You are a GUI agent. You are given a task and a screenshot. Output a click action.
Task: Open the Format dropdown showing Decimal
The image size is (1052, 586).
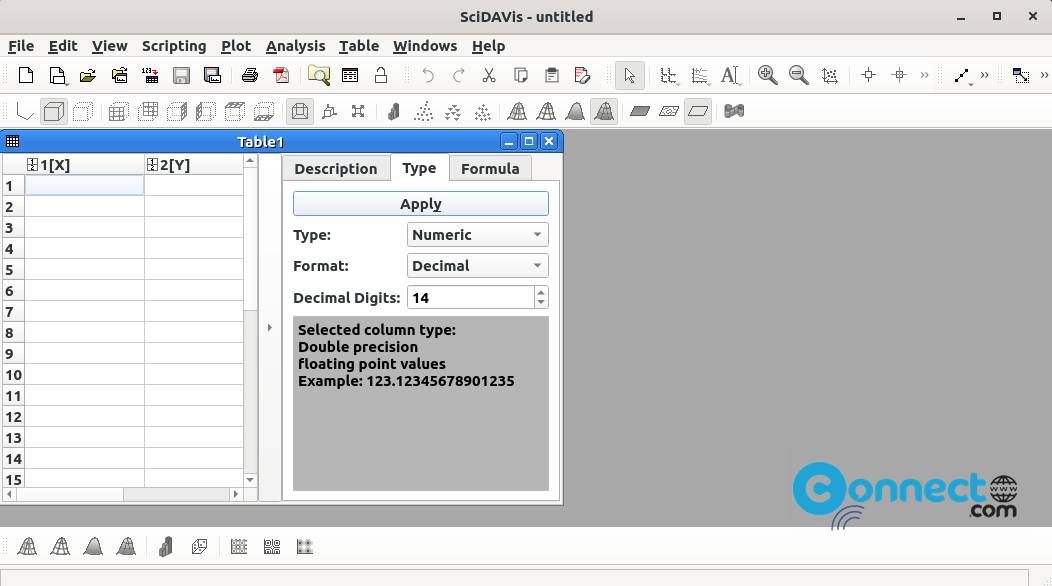point(477,266)
